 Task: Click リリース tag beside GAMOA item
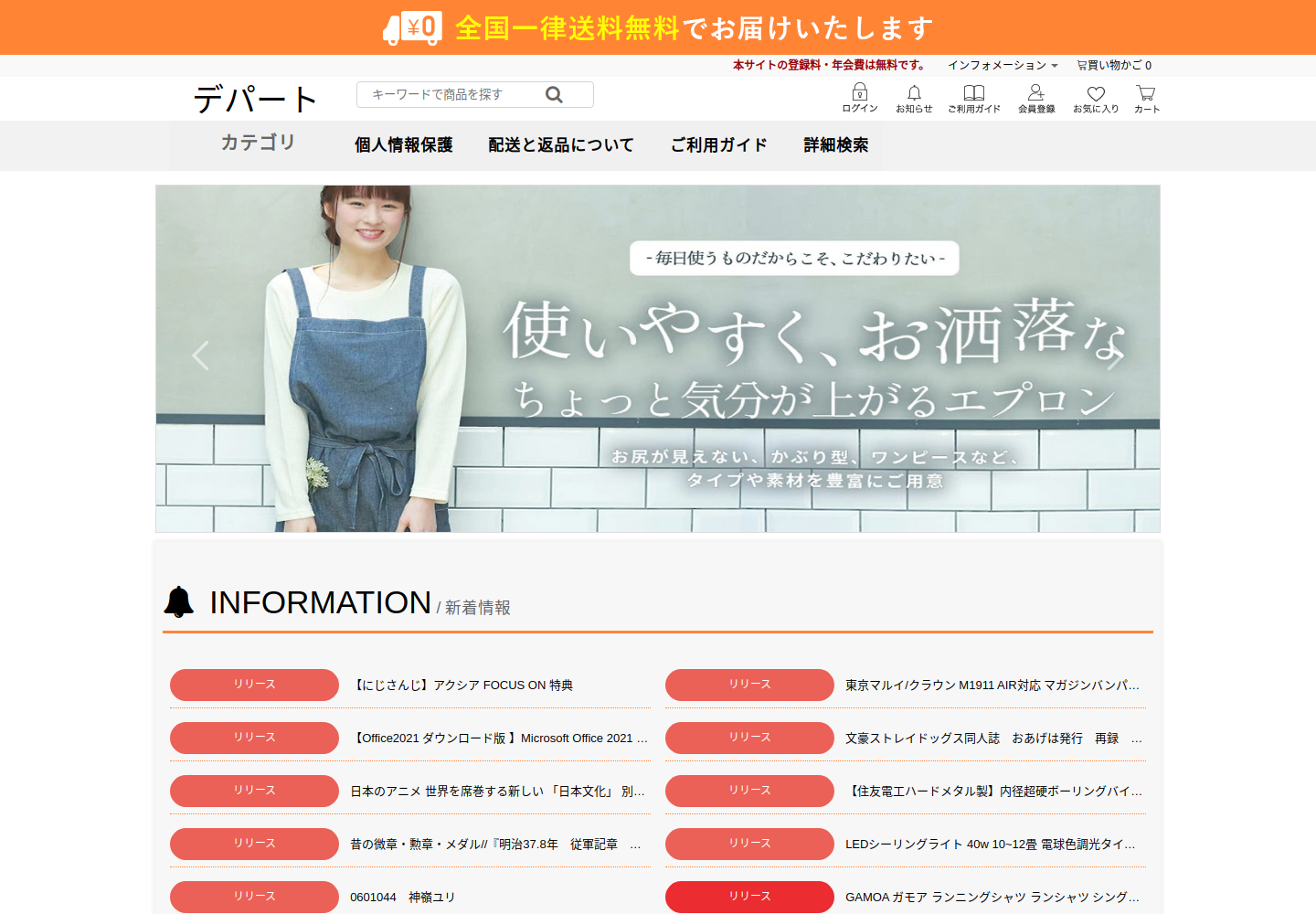[x=749, y=897]
